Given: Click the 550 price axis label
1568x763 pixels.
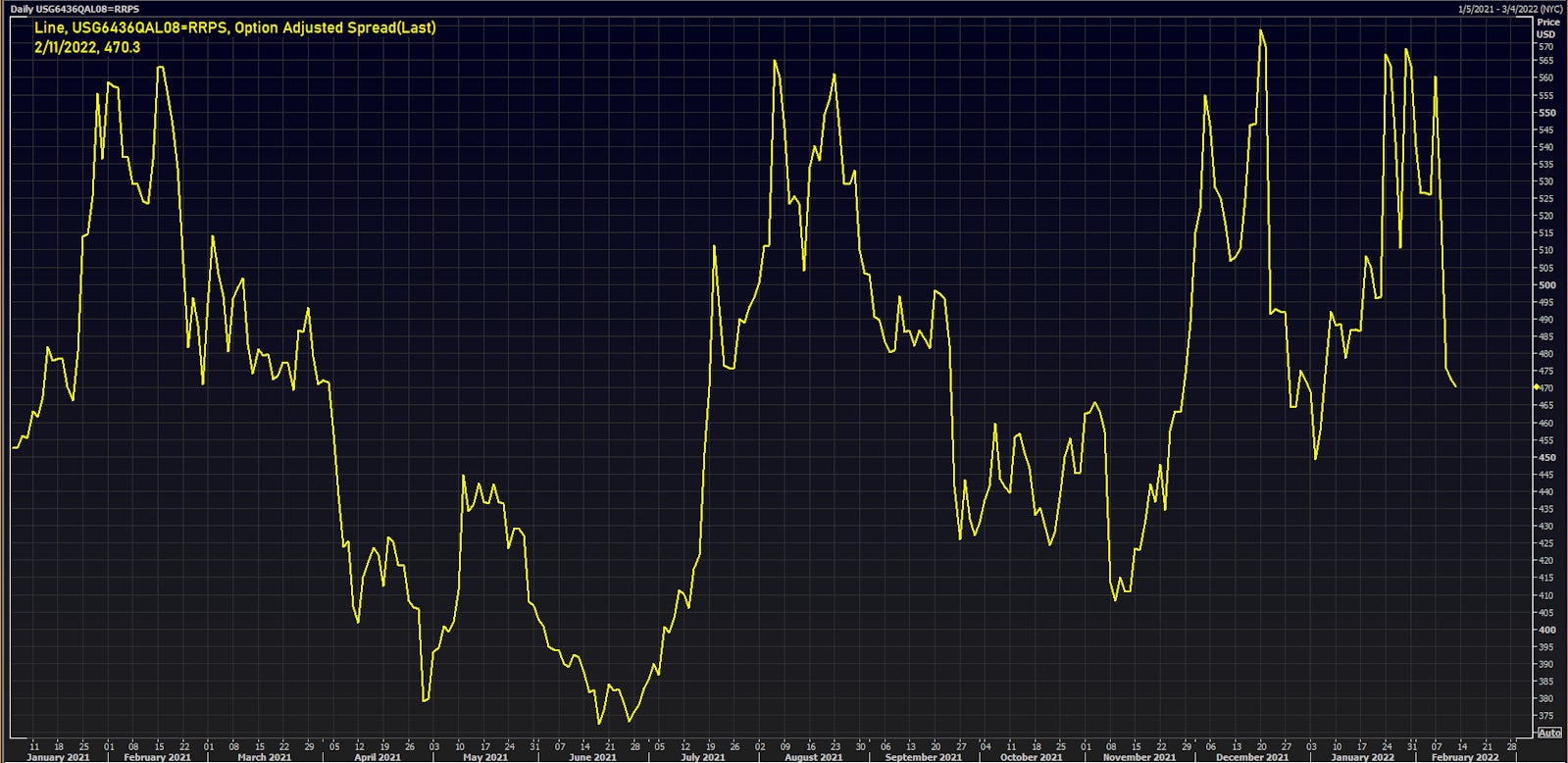Looking at the screenshot, I should coord(1546,113).
